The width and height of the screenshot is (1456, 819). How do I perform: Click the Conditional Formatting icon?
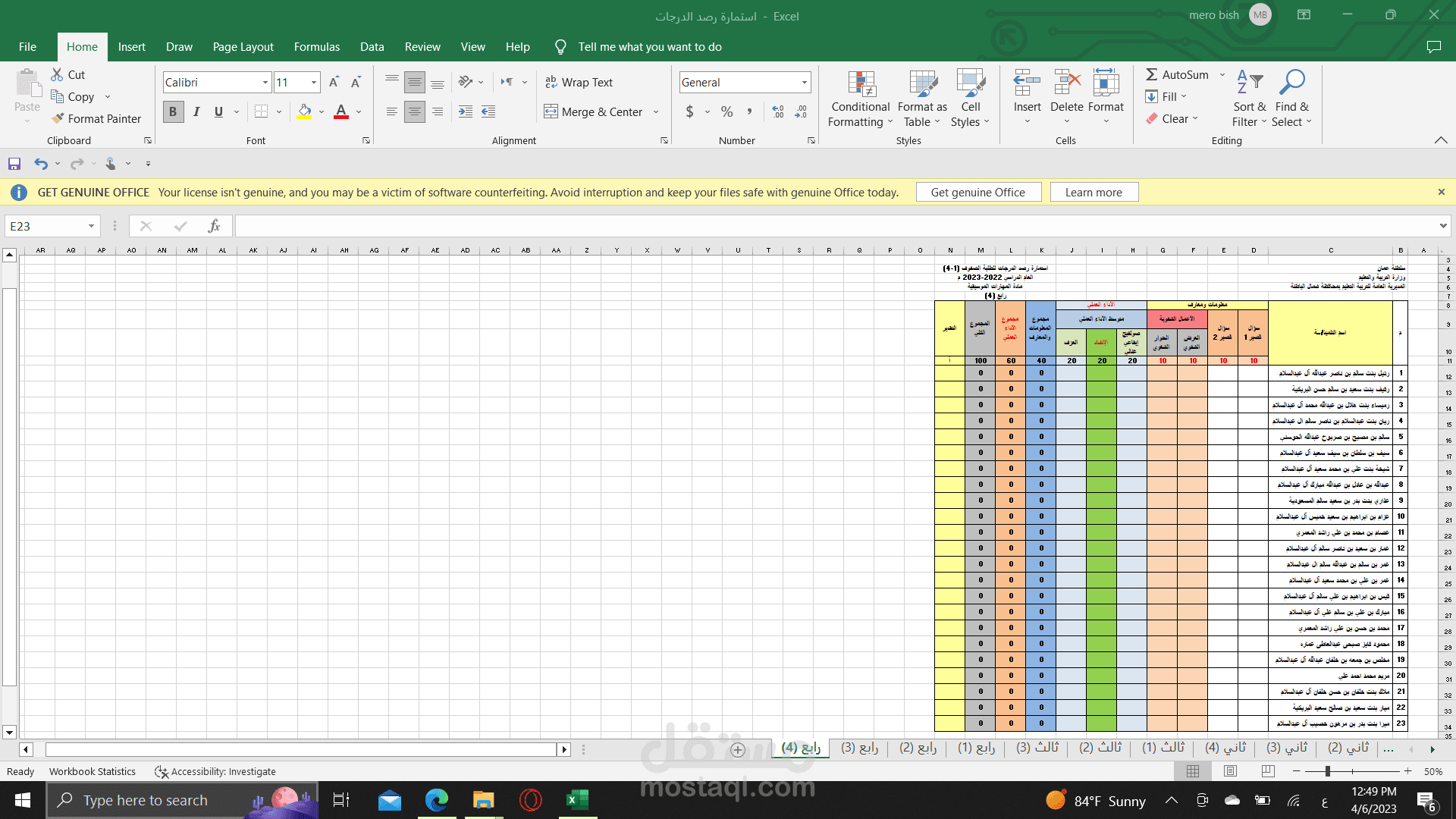tap(861, 85)
